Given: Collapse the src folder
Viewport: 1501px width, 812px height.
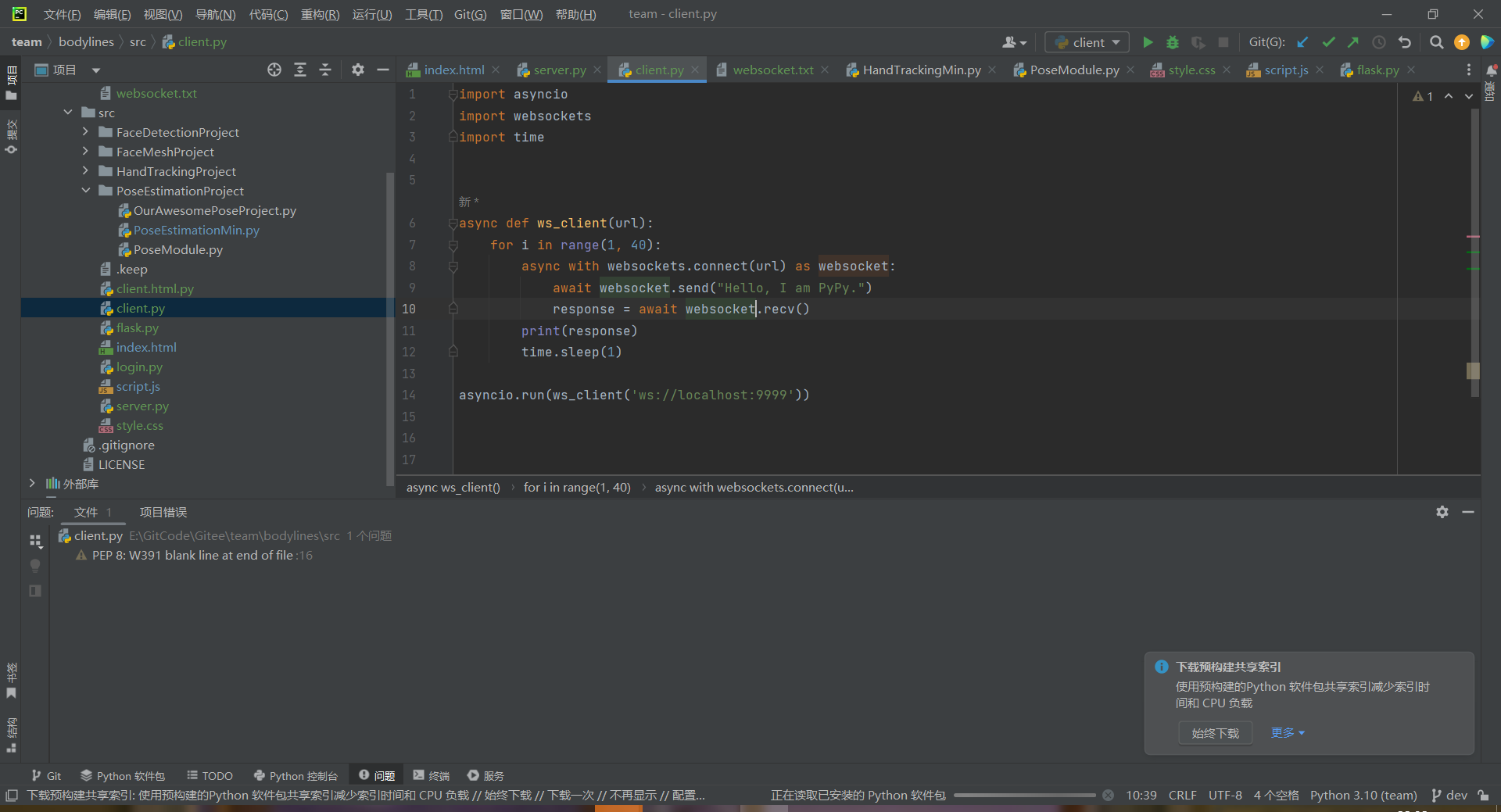Looking at the screenshot, I should point(69,113).
